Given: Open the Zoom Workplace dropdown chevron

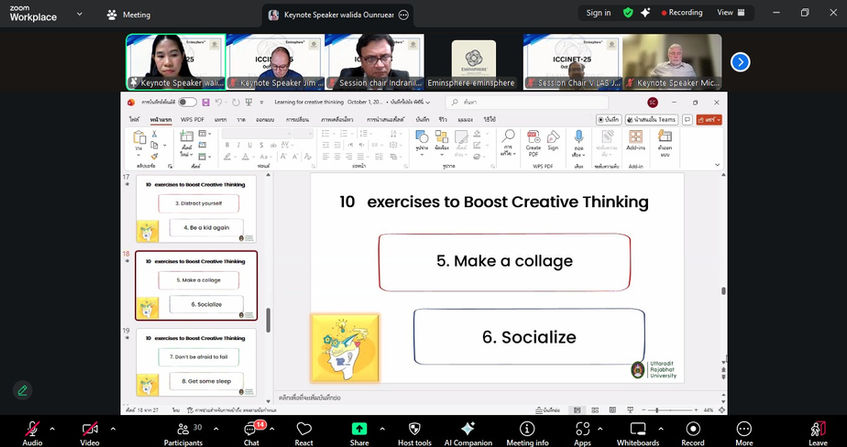Looking at the screenshot, I should (x=80, y=14).
